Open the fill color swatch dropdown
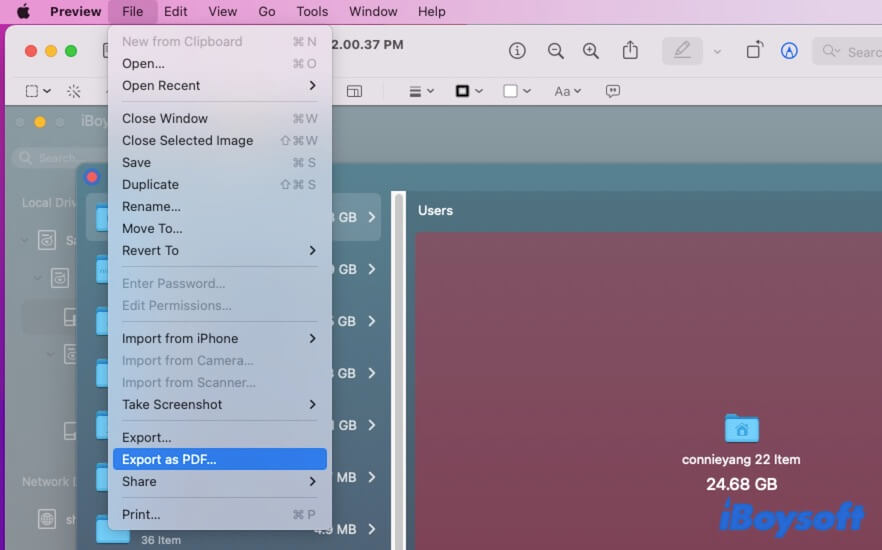882x550 pixels. point(517,91)
